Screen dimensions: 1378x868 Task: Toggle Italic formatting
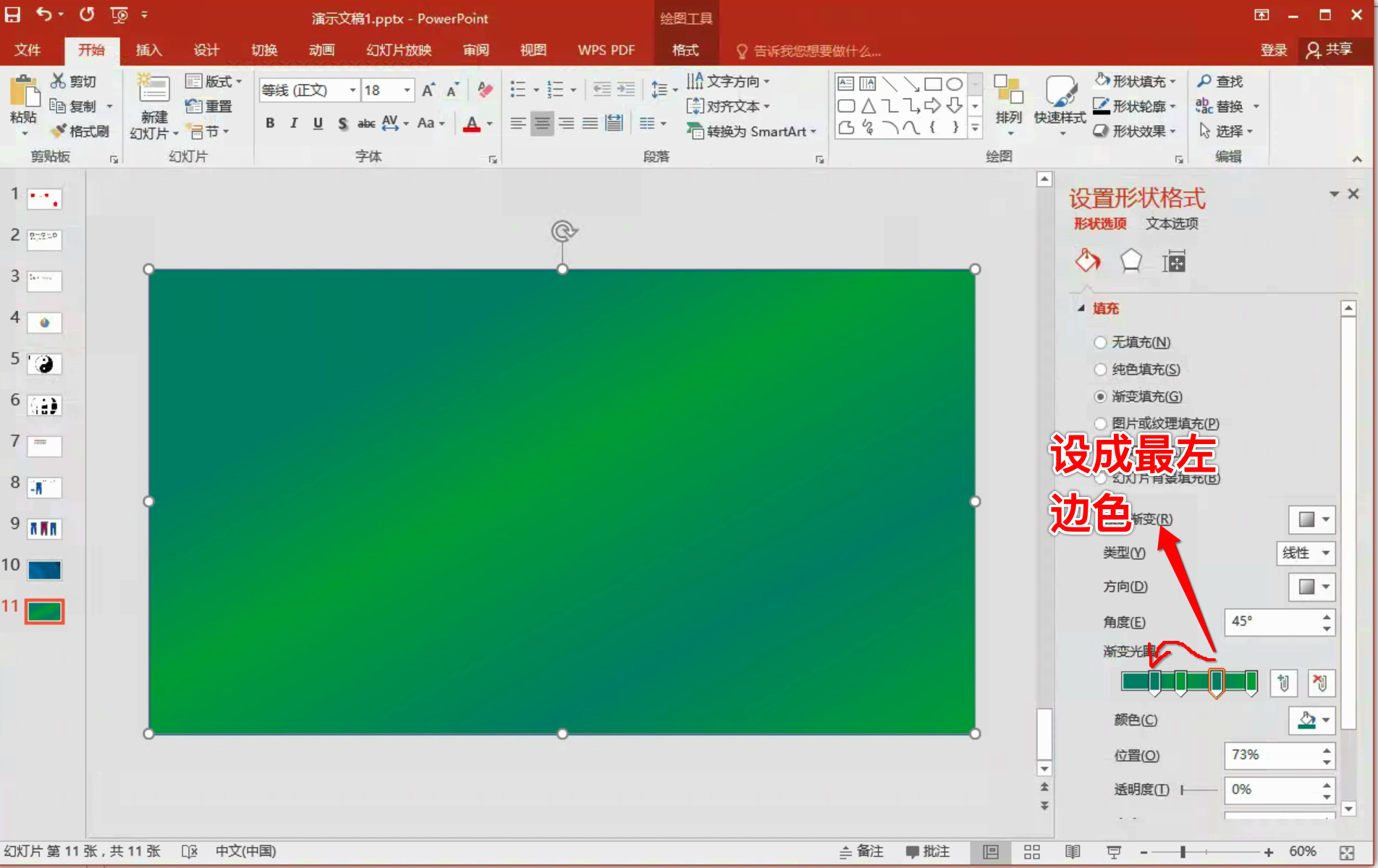[293, 123]
